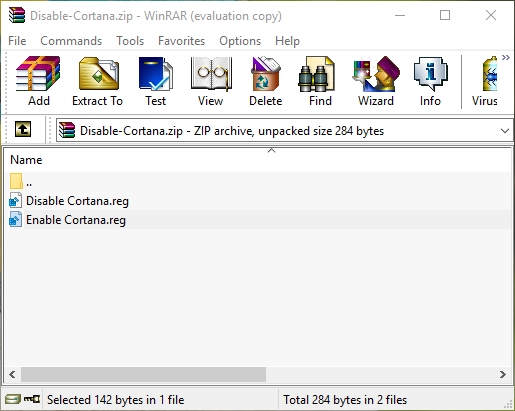Show hidden toolbar buttons chevron

pos(506,58)
